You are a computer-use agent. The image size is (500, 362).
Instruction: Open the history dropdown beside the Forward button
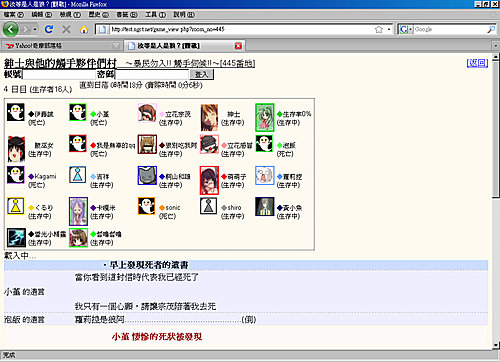coord(35,29)
